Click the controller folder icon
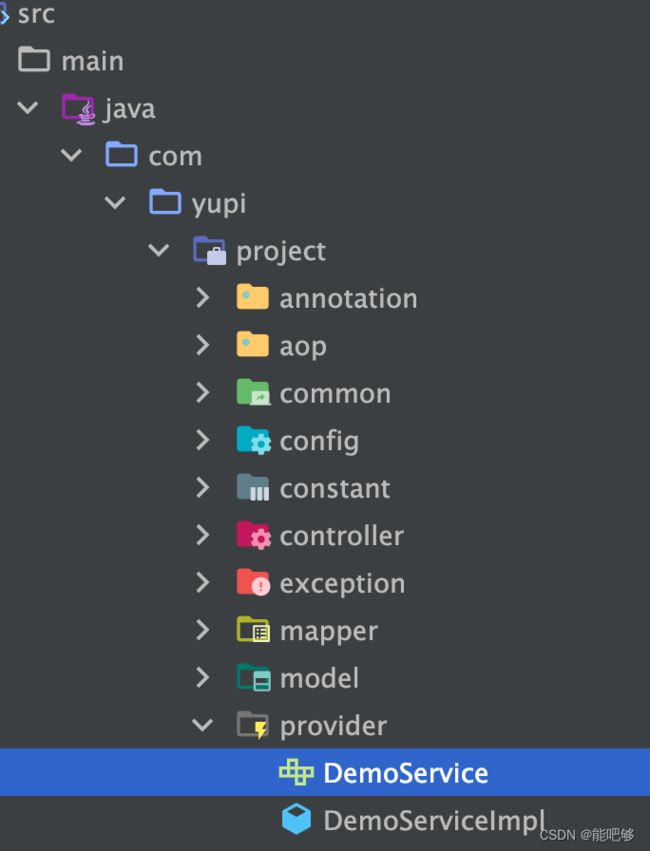The width and height of the screenshot is (650, 851). coord(253,535)
